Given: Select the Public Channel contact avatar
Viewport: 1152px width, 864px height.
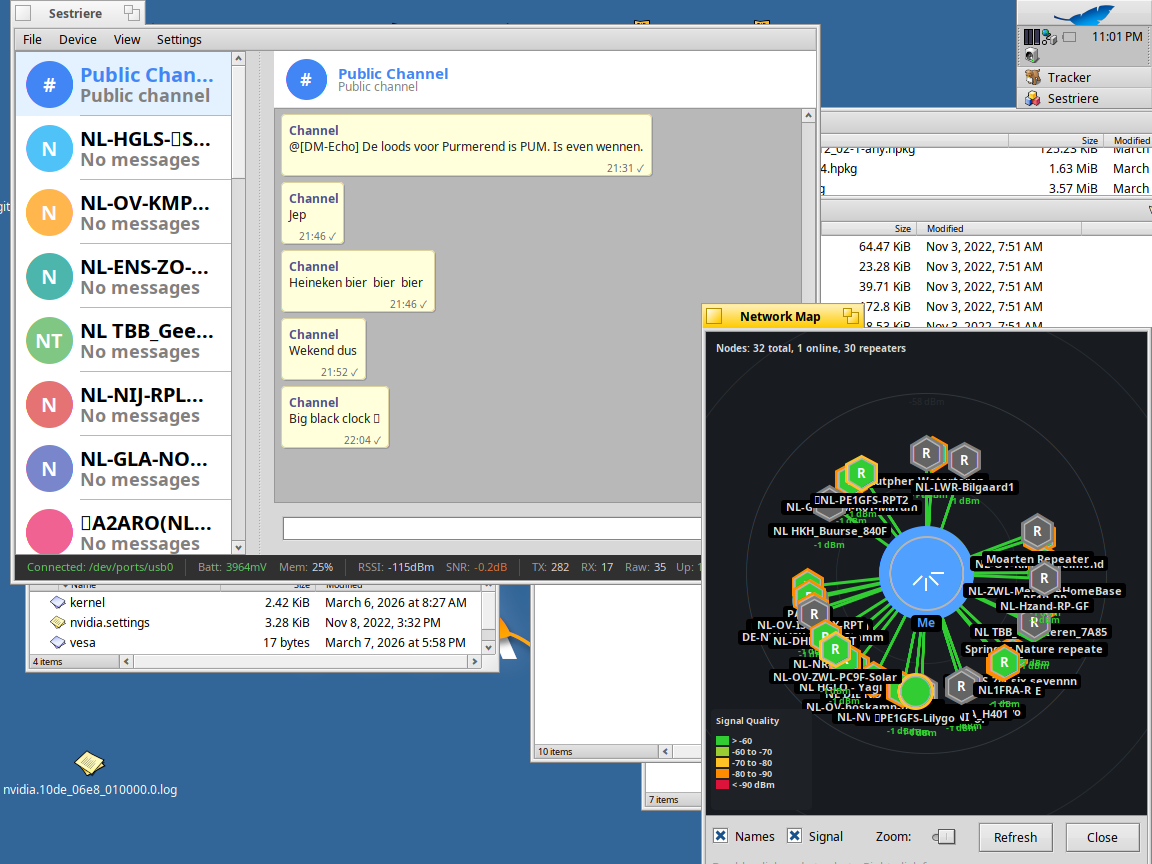Looking at the screenshot, I should click(x=49, y=84).
